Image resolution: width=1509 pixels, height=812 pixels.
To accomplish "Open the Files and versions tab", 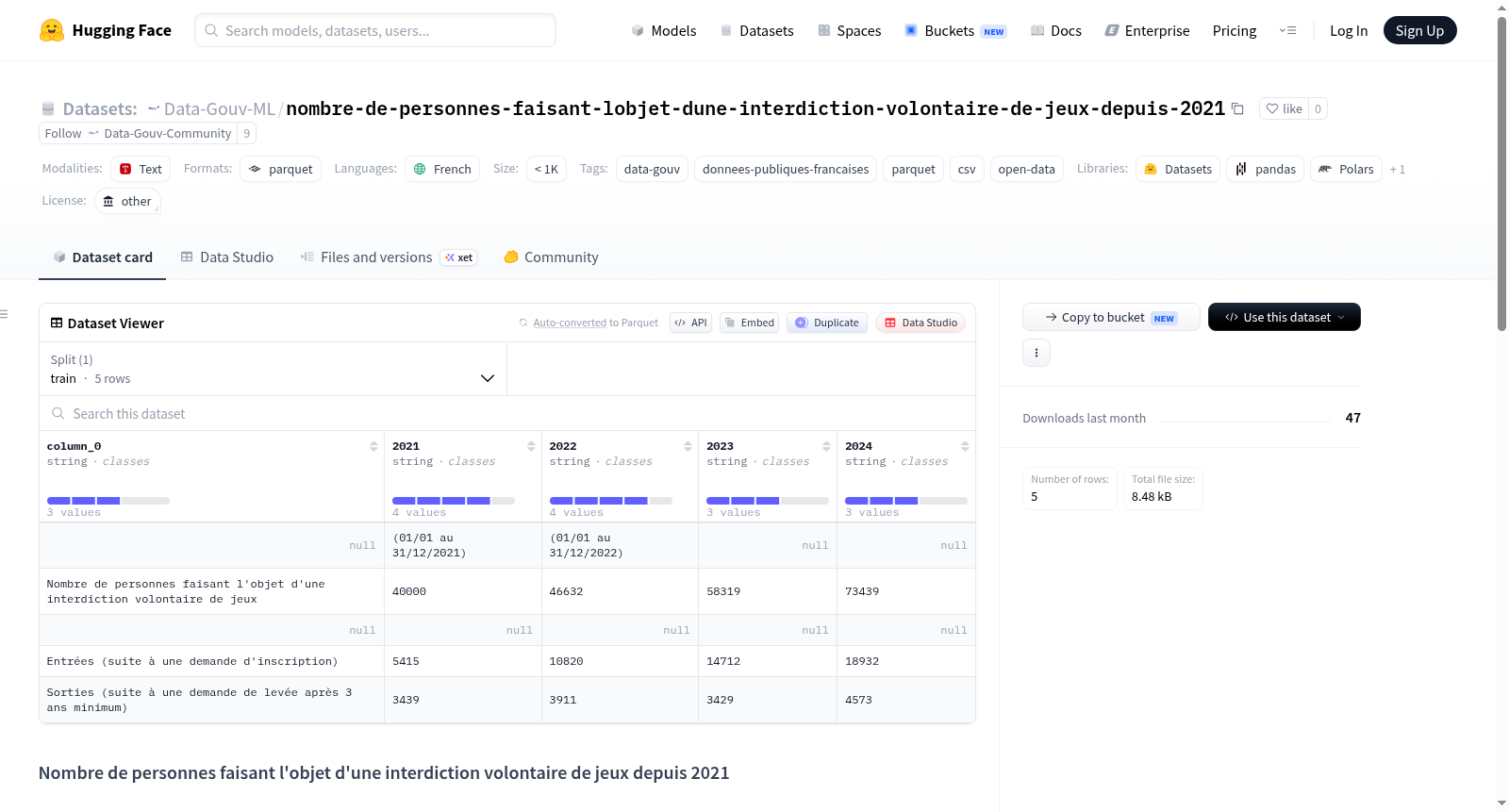I will coord(389,257).
